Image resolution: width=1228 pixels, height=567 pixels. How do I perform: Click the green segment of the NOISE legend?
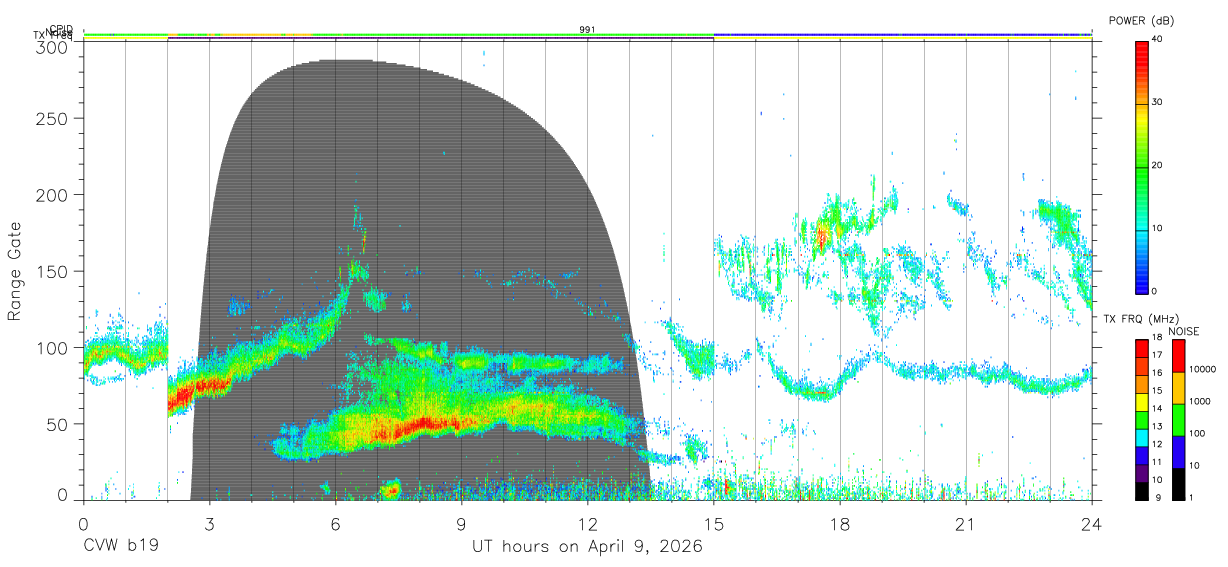pyautogui.click(x=1179, y=420)
